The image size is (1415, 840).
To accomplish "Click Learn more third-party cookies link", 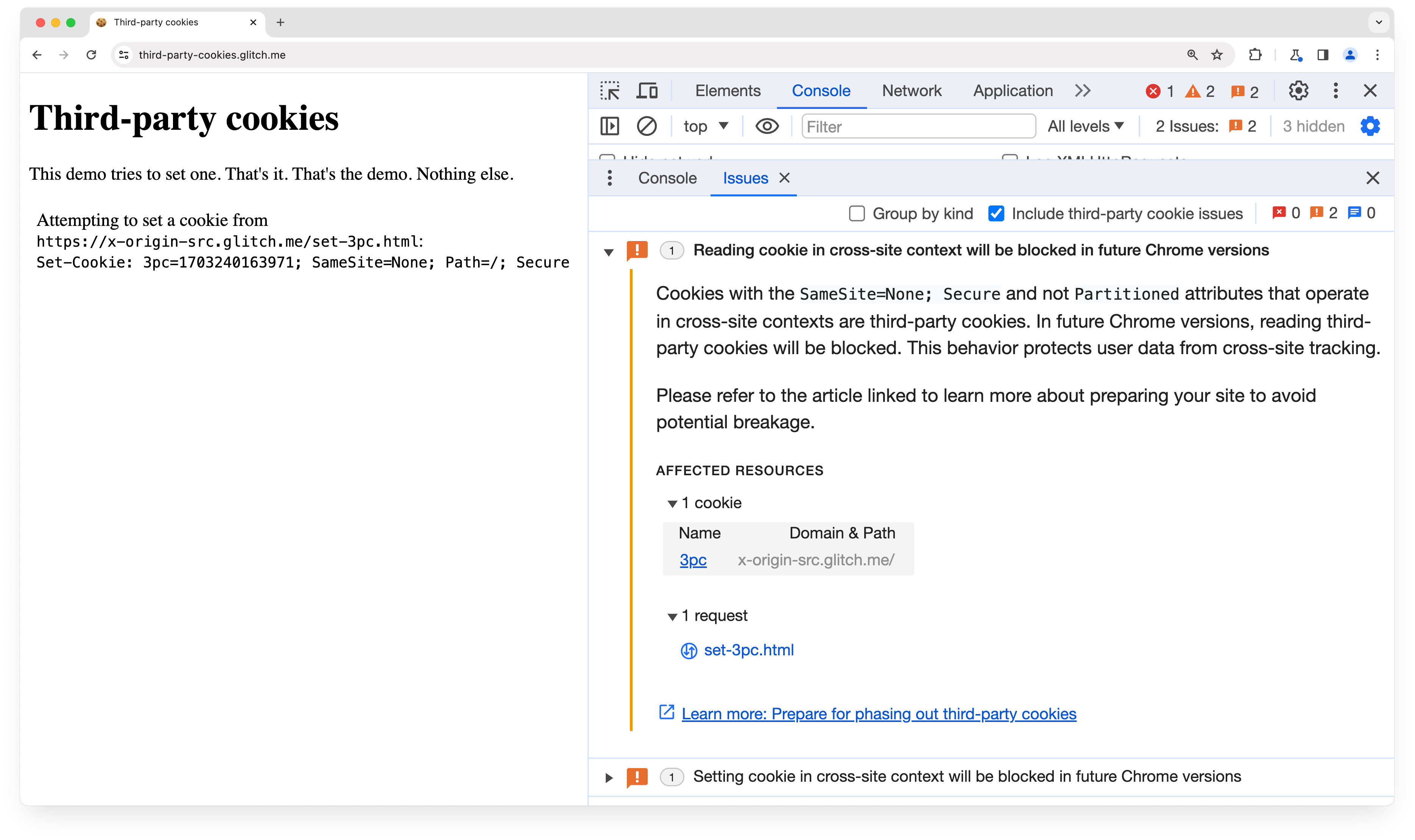I will (x=878, y=714).
